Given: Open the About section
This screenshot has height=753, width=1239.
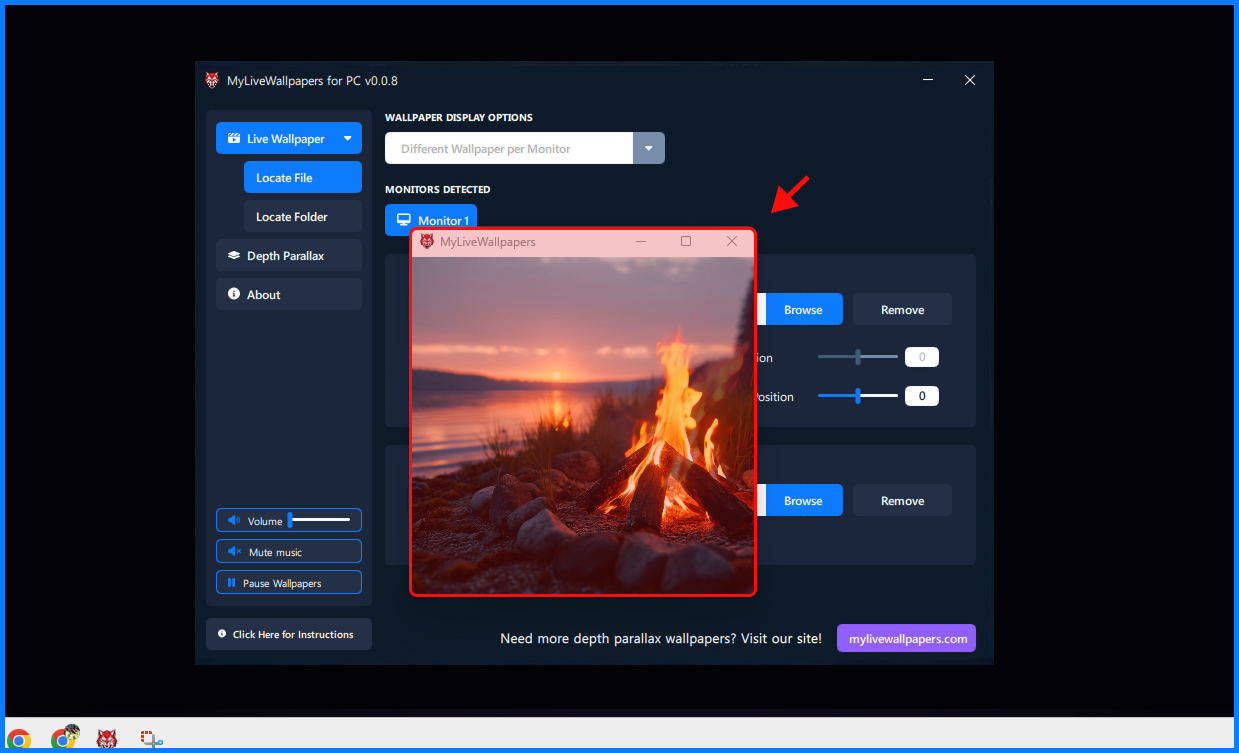Looking at the screenshot, I should 288,295.
